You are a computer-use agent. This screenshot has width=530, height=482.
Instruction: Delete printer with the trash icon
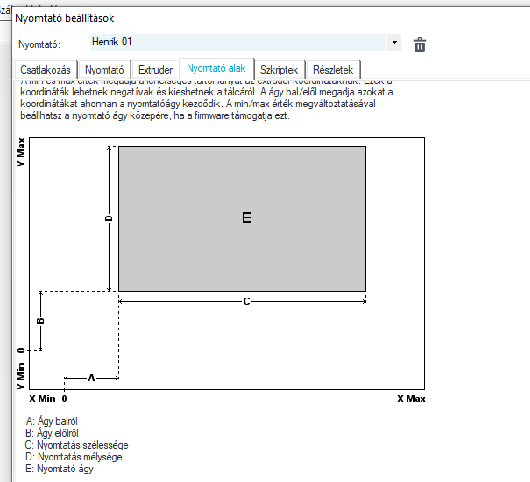(420, 44)
